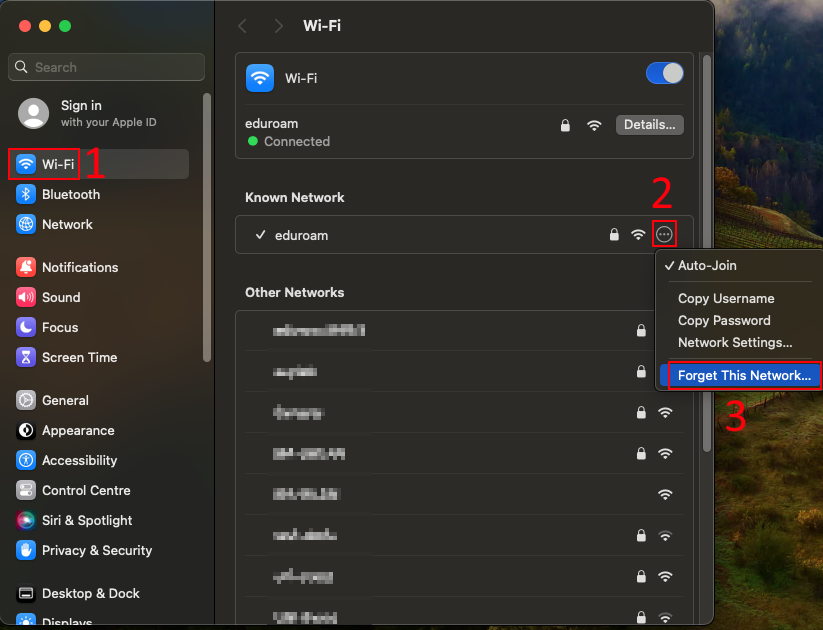This screenshot has height=630, width=823.
Task: Select the Network globe icon
Action: pos(26,224)
